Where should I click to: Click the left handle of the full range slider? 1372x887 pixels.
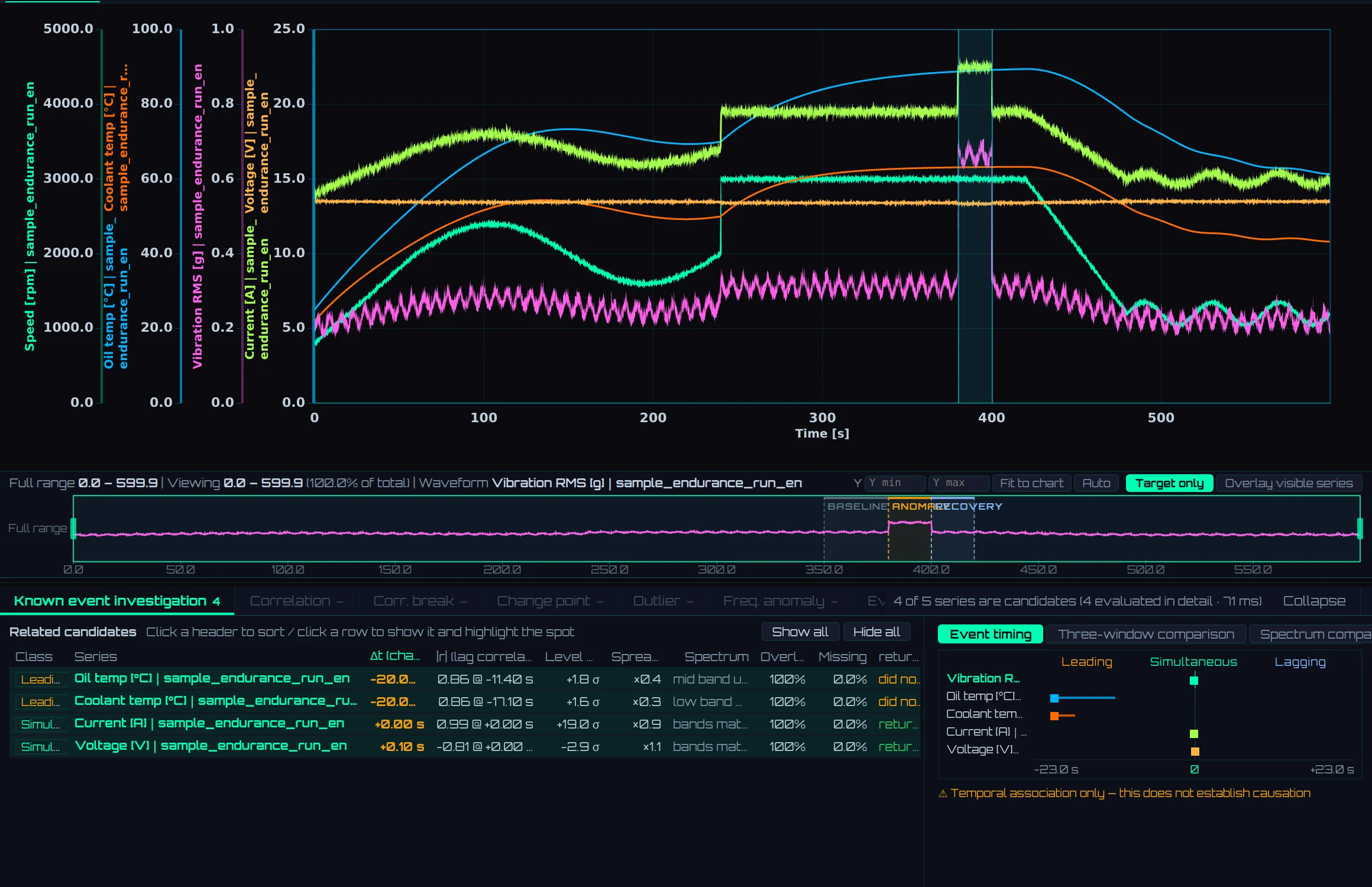(73, 528)
